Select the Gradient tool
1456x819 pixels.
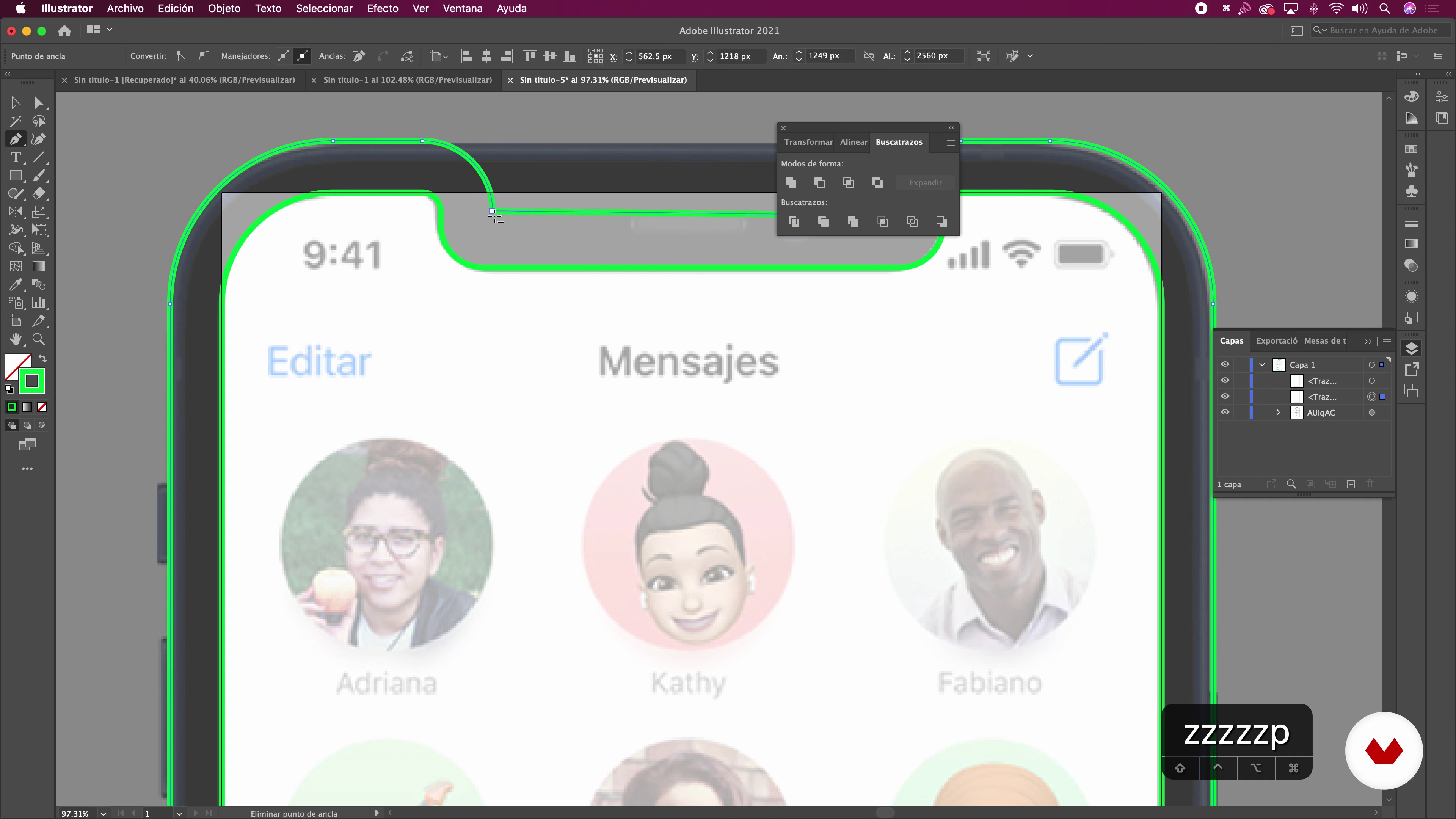[x=38, y=266]
